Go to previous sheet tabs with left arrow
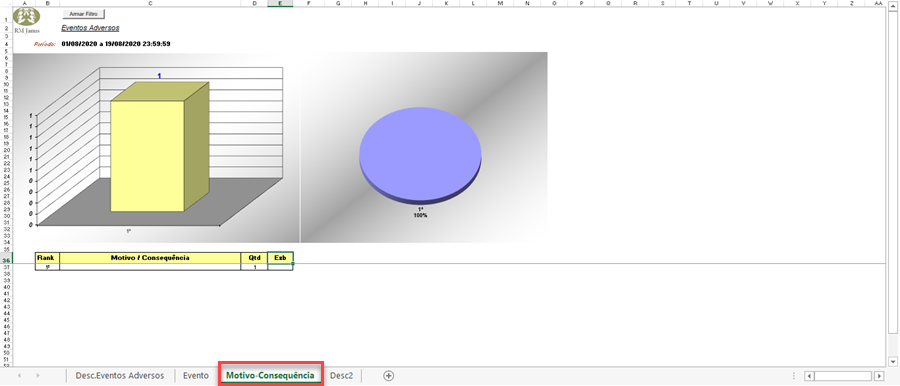Image resolution: width=900 pixels, height=386 pixels. (x=20, y=376)
